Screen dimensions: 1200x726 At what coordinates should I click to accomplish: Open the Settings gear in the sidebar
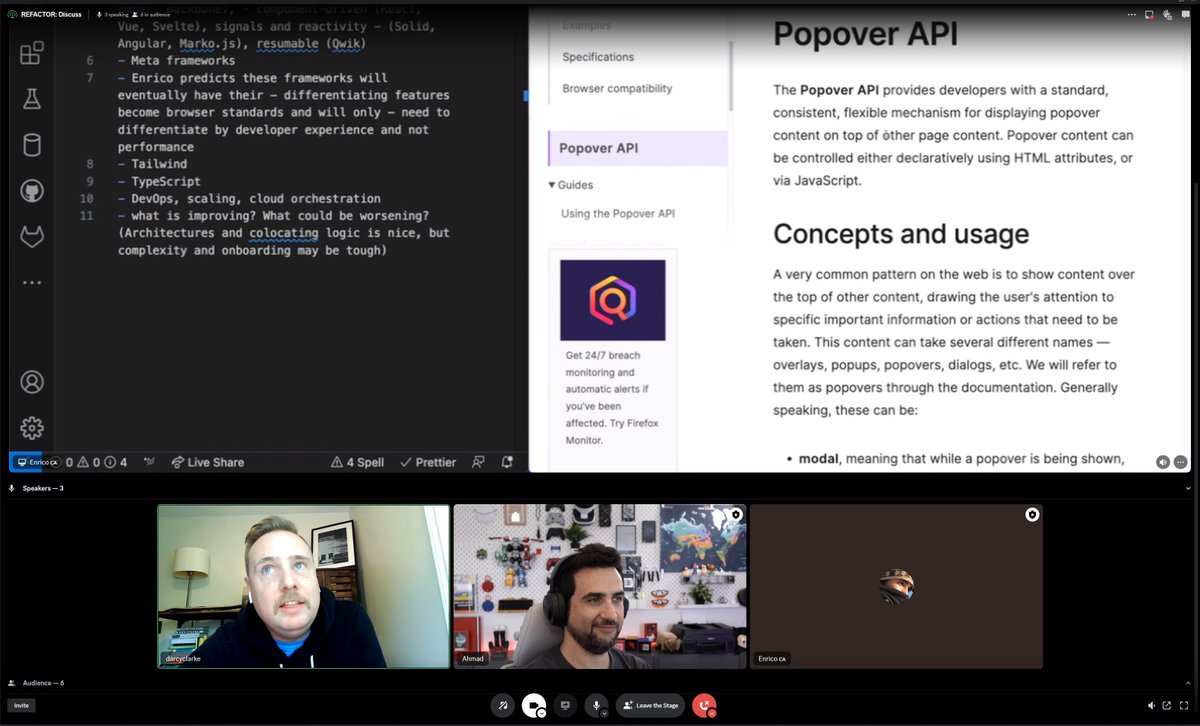[x=31, y=427]
